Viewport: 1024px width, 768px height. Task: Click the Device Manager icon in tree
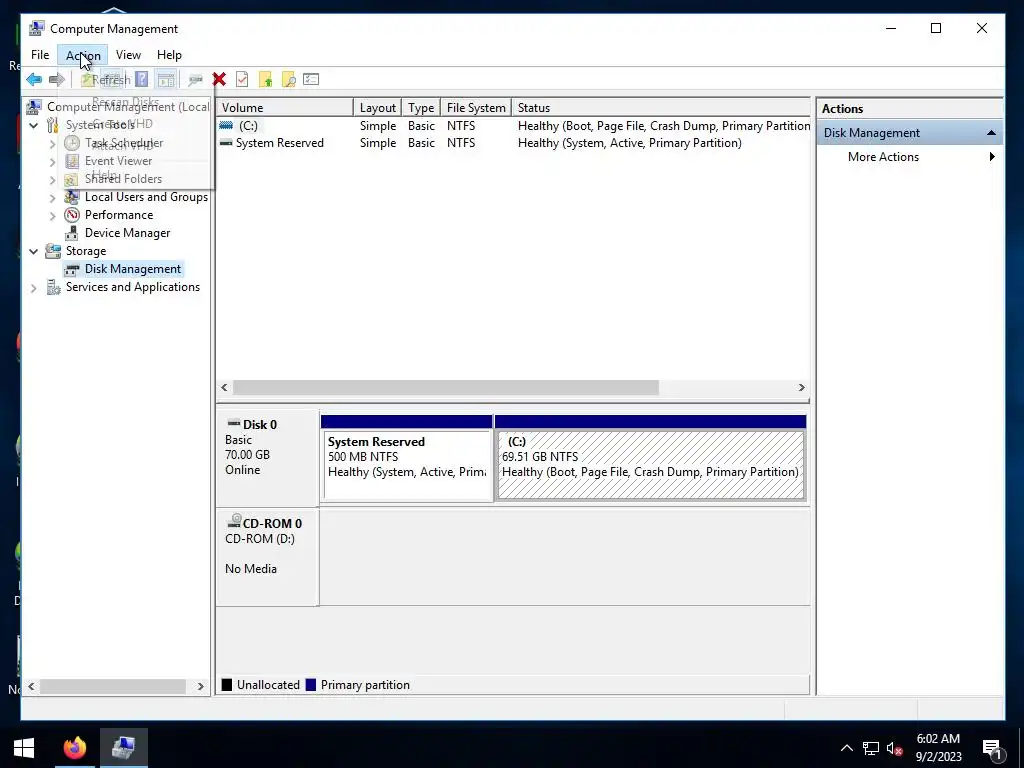tap(72, 232)
